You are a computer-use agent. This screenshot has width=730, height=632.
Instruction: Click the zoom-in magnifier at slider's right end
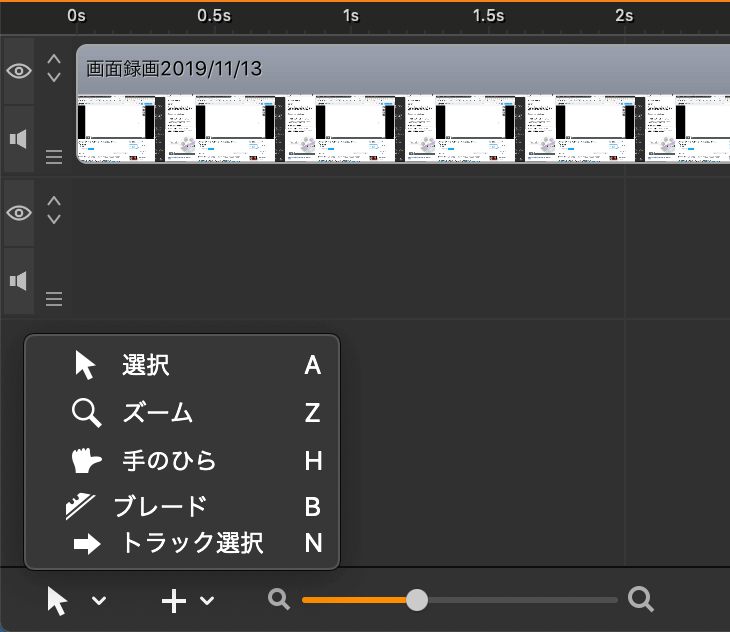point(641,599)
